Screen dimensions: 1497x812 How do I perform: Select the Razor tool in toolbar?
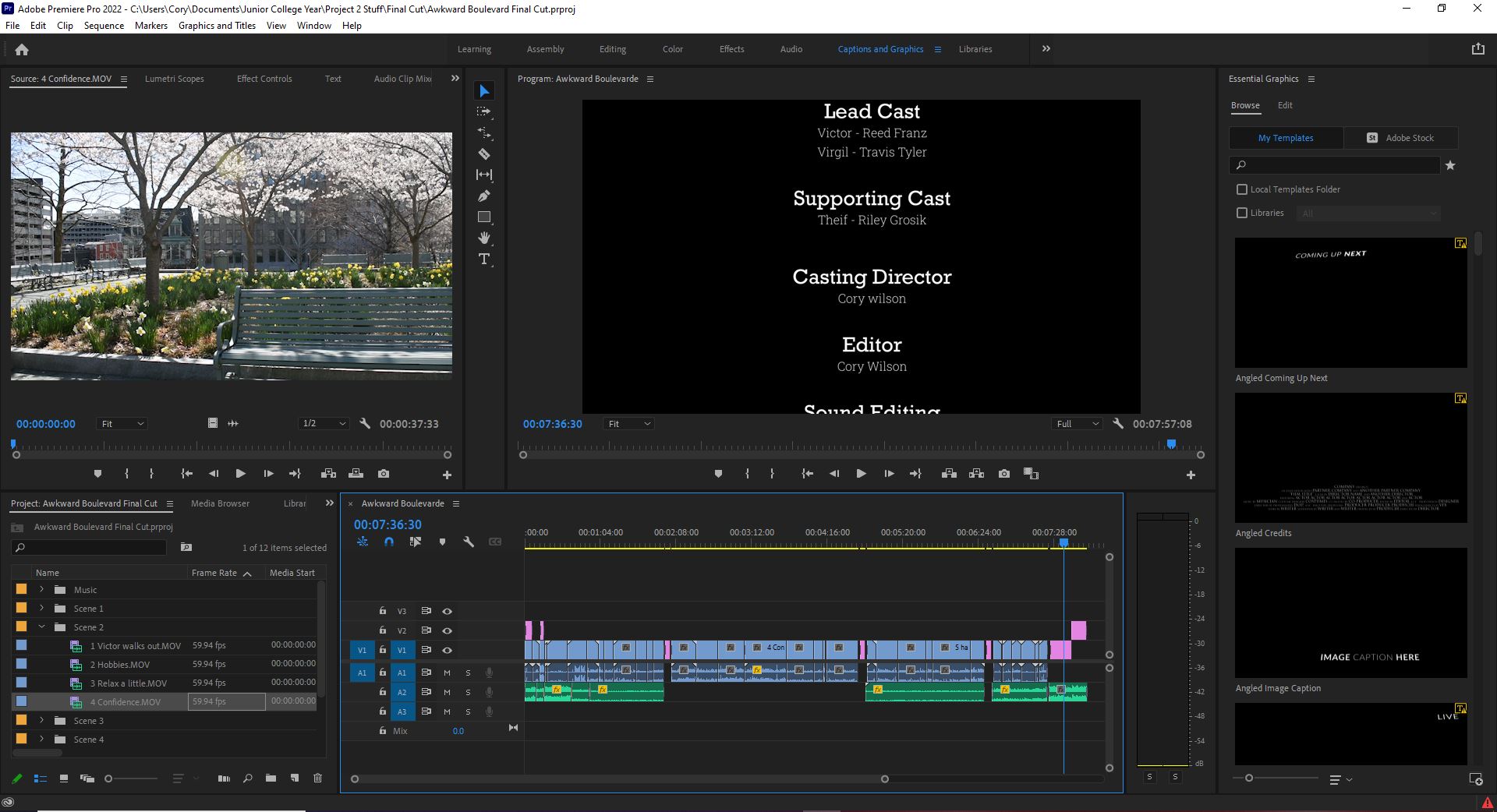click(x=484, y=154)
